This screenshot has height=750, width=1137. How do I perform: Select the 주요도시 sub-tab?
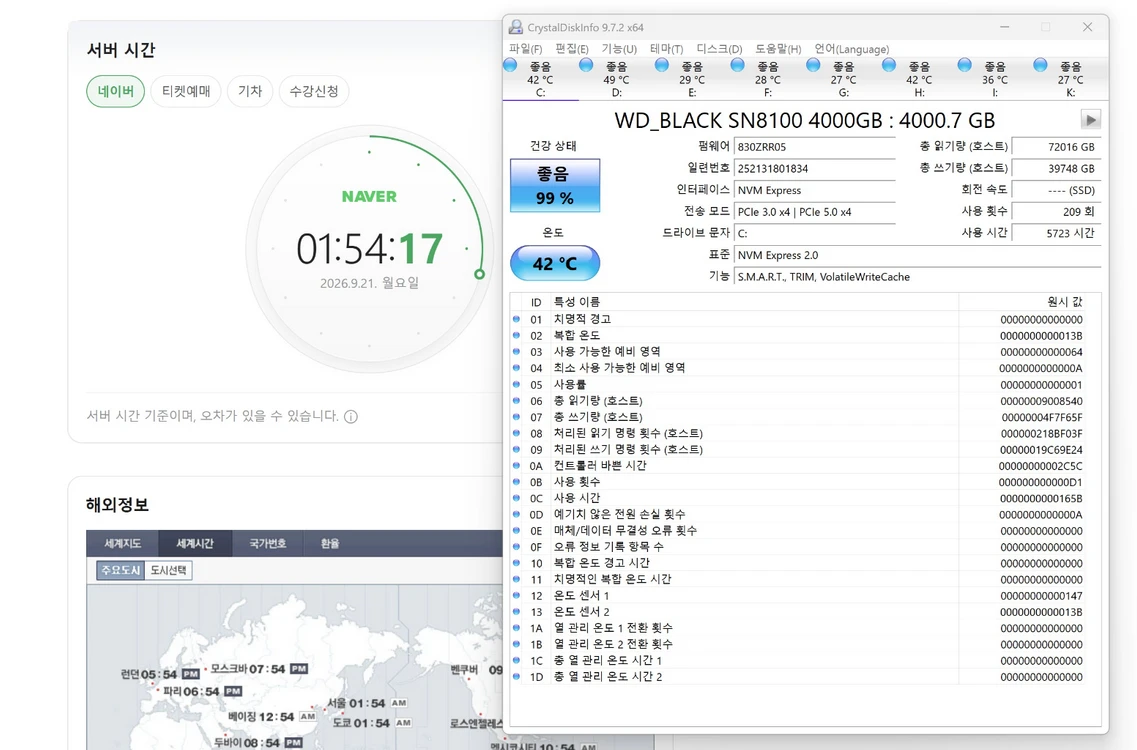(x=120, y=570)
